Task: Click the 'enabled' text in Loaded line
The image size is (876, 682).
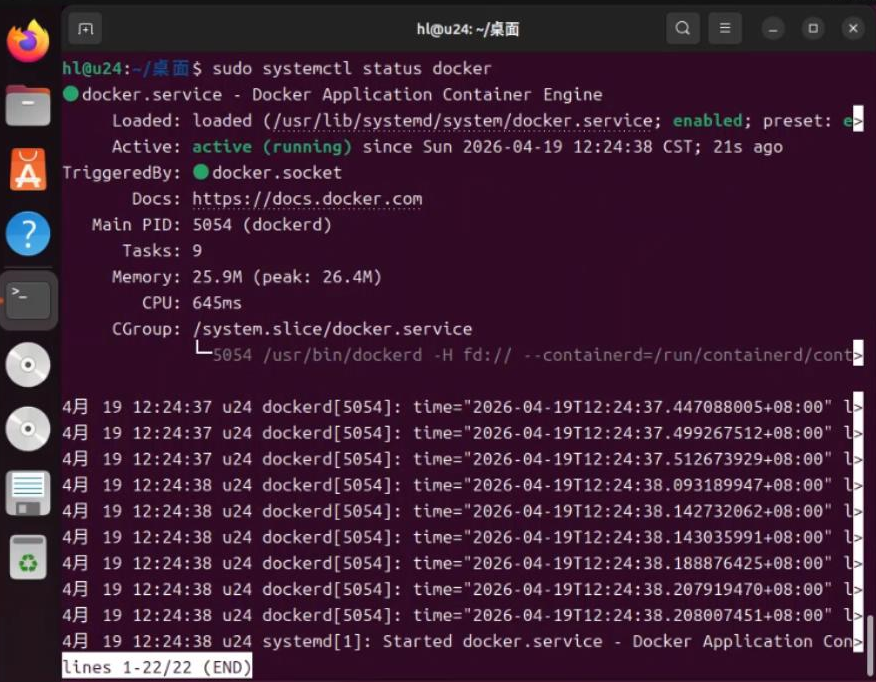Action: tap(708, 121)
